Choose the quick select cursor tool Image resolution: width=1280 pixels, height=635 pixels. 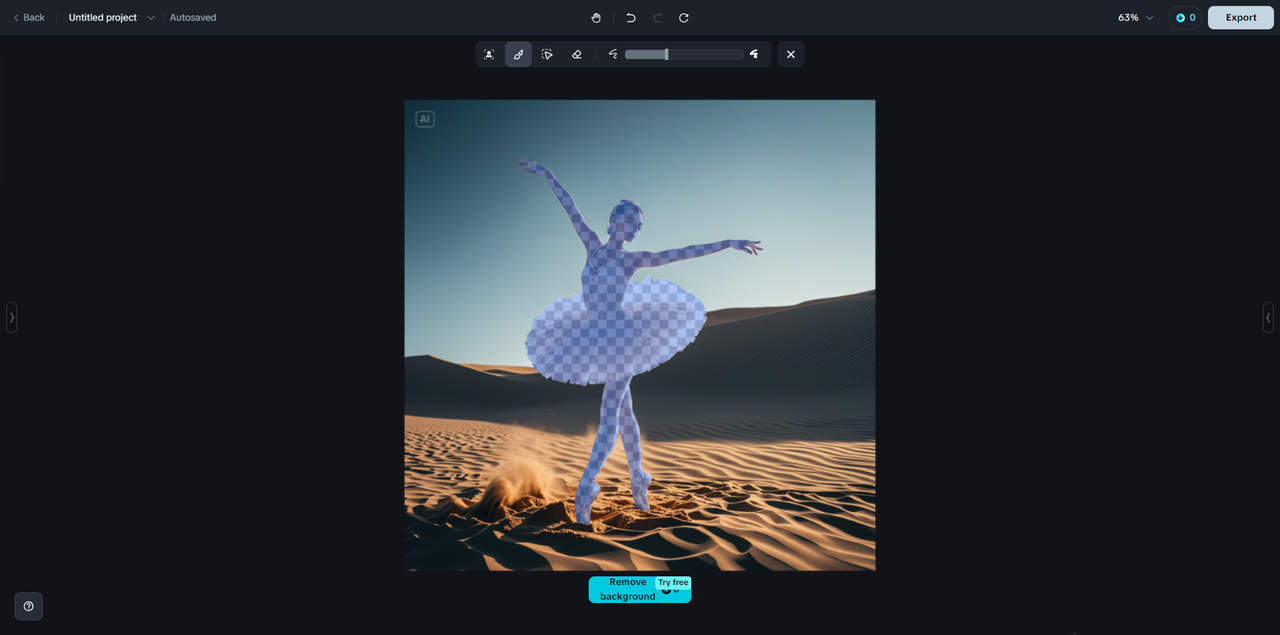pos(547,54)
